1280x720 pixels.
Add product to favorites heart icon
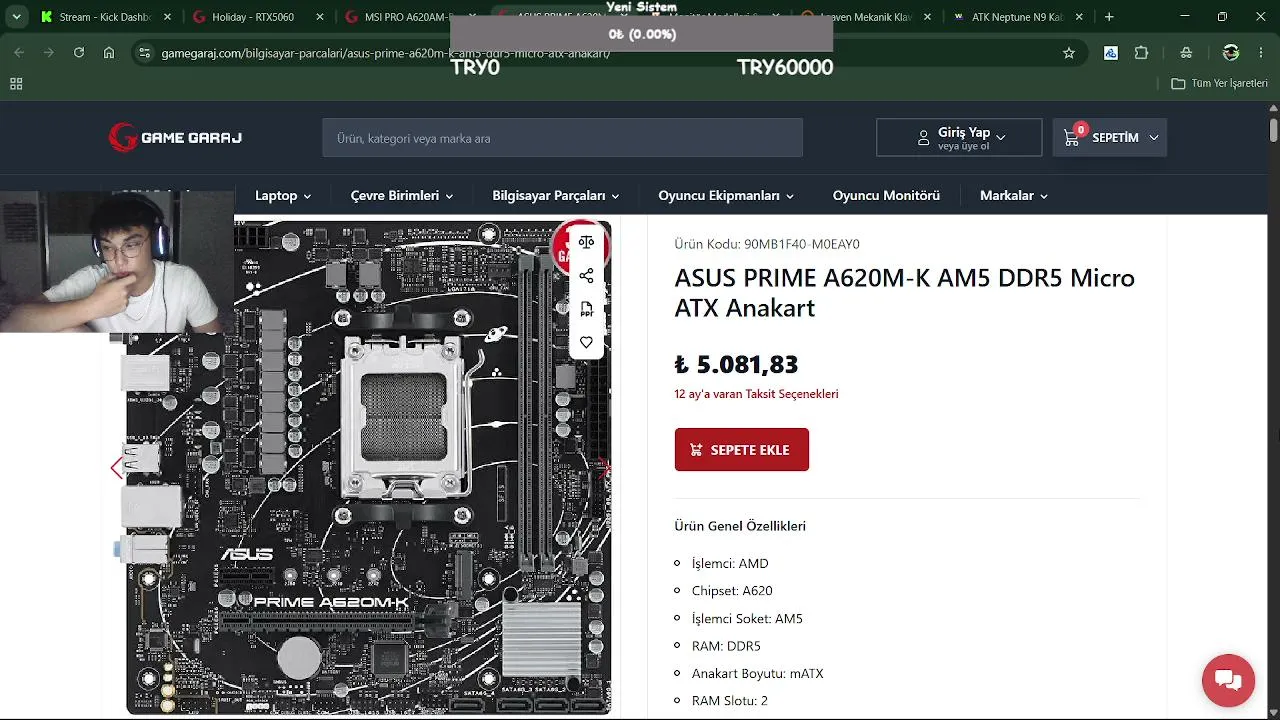586,342
